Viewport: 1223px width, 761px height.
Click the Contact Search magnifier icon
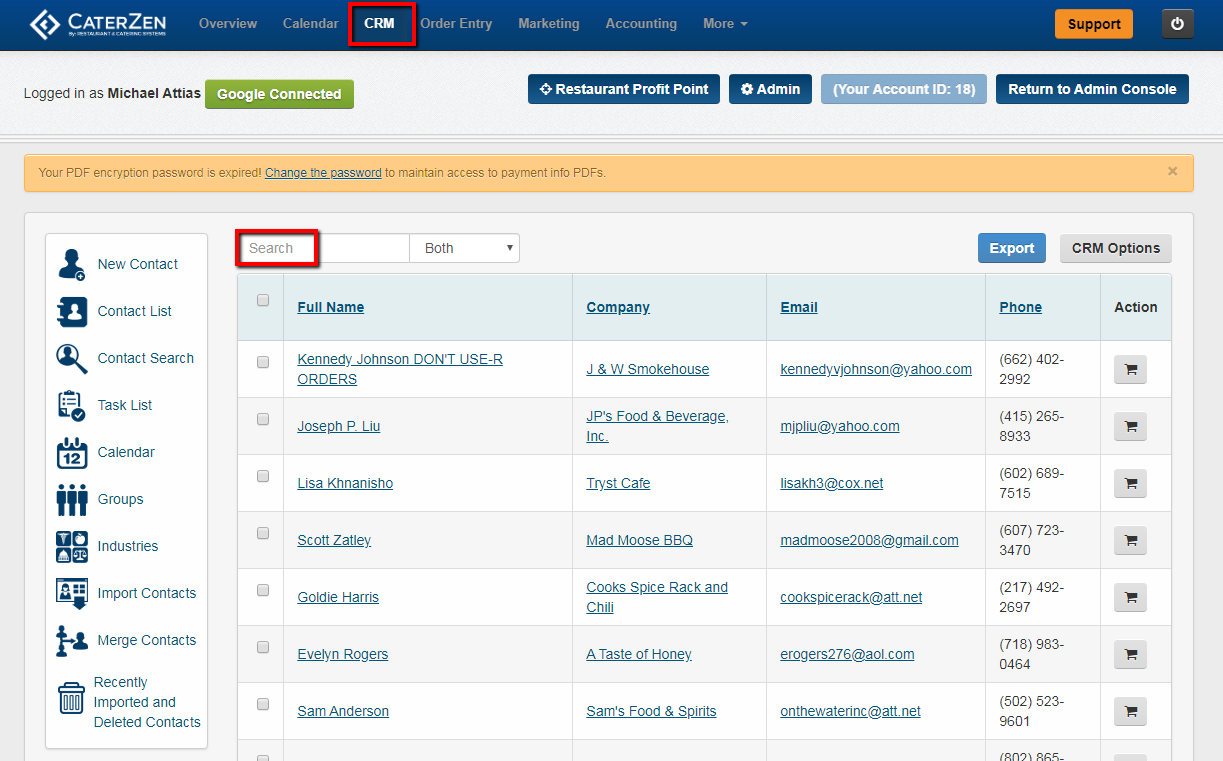click(72, 358)
